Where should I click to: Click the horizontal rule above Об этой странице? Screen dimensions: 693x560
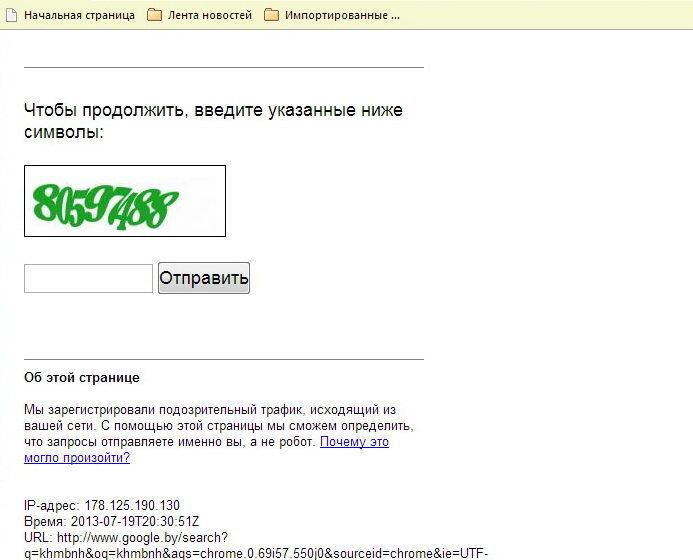pyautogui.click(x=224, y=358)
